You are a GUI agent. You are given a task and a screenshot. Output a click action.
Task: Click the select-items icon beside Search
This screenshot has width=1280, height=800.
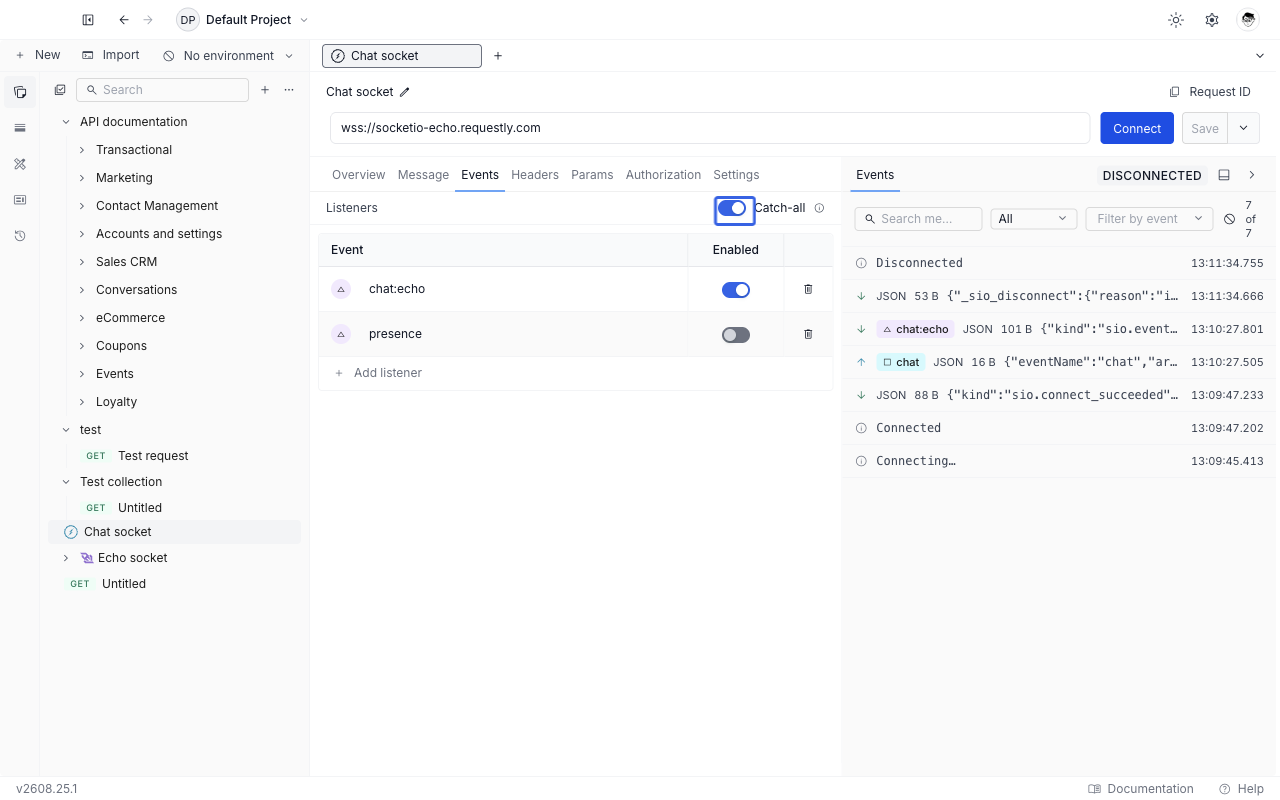(x=60, y=90)
